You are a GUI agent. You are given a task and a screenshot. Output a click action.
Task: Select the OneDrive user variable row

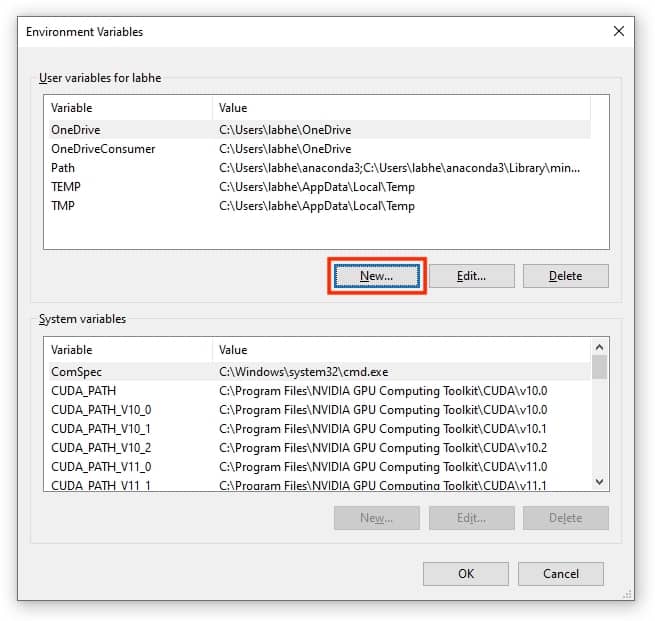pos(320,130)
